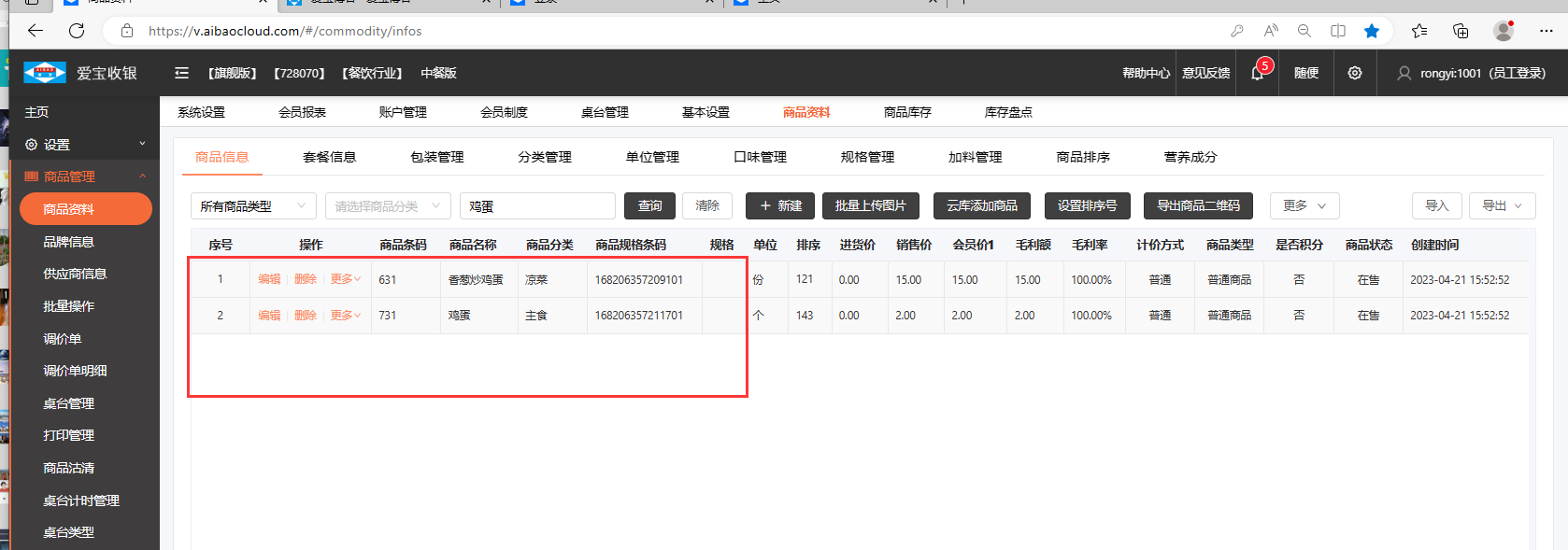Click the zoom magnifier icon in address bar

tap(1304, 31)
